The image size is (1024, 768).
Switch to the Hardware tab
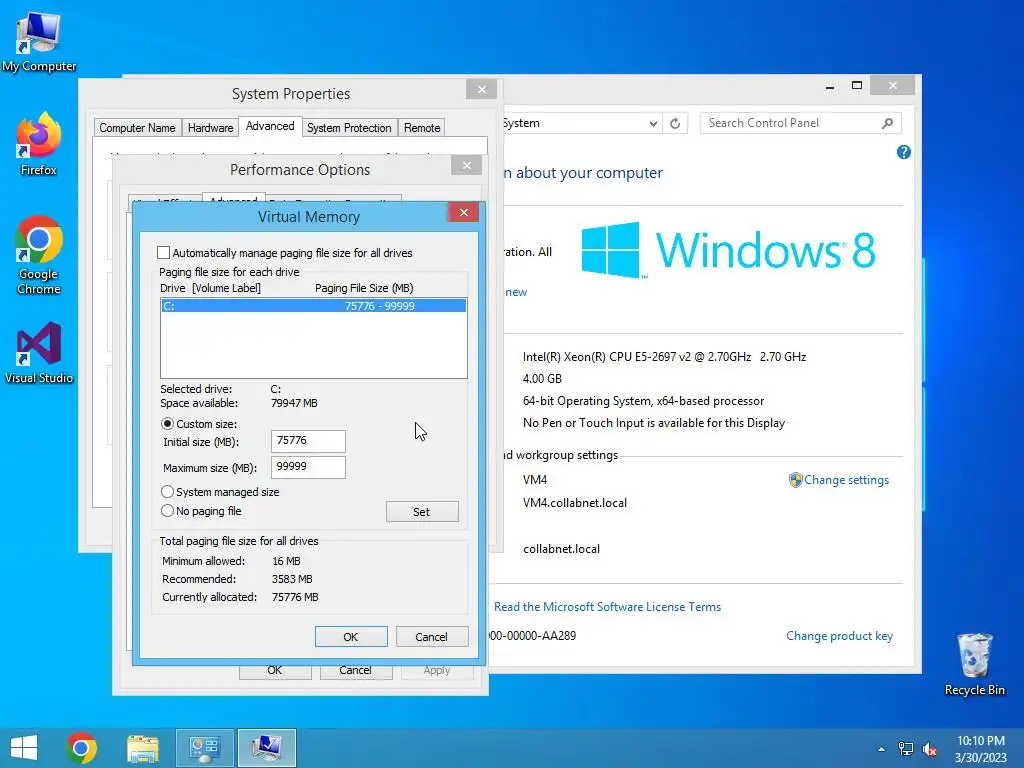coord(210,128)
